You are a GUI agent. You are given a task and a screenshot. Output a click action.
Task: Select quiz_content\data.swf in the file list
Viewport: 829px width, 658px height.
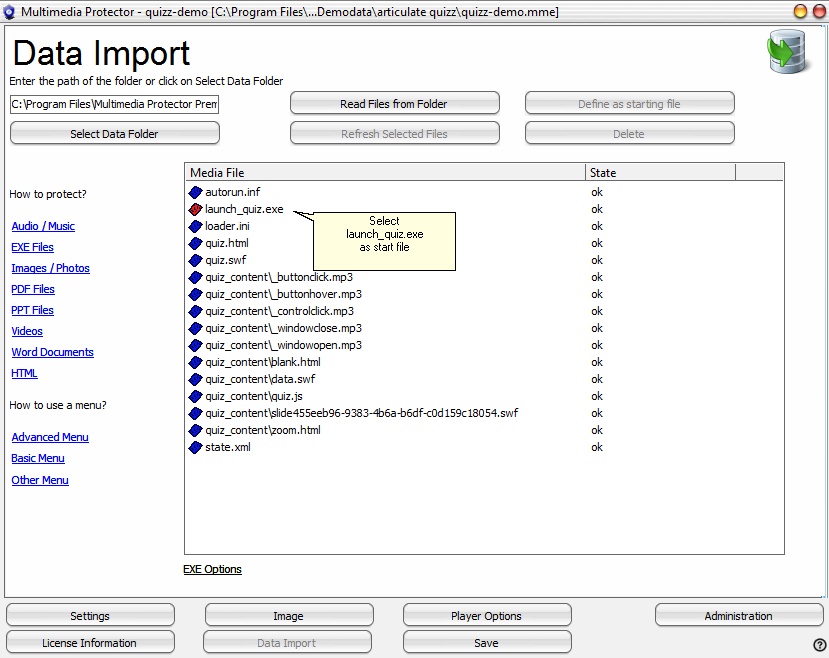[x=260, y=379]
